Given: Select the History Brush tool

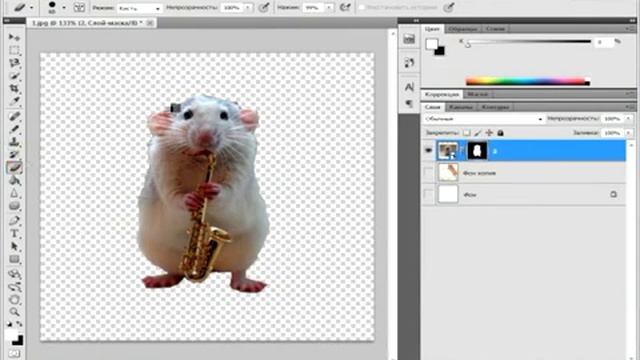Looking at the screenshot, I should (14, 155).
